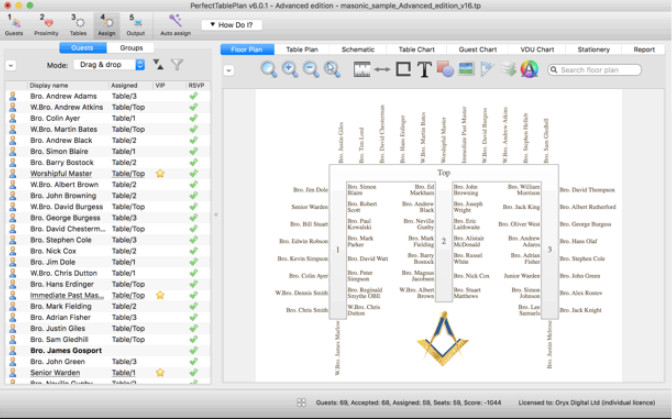
Task: Click the filter funnel icon
Action: (x=177, y=65)
